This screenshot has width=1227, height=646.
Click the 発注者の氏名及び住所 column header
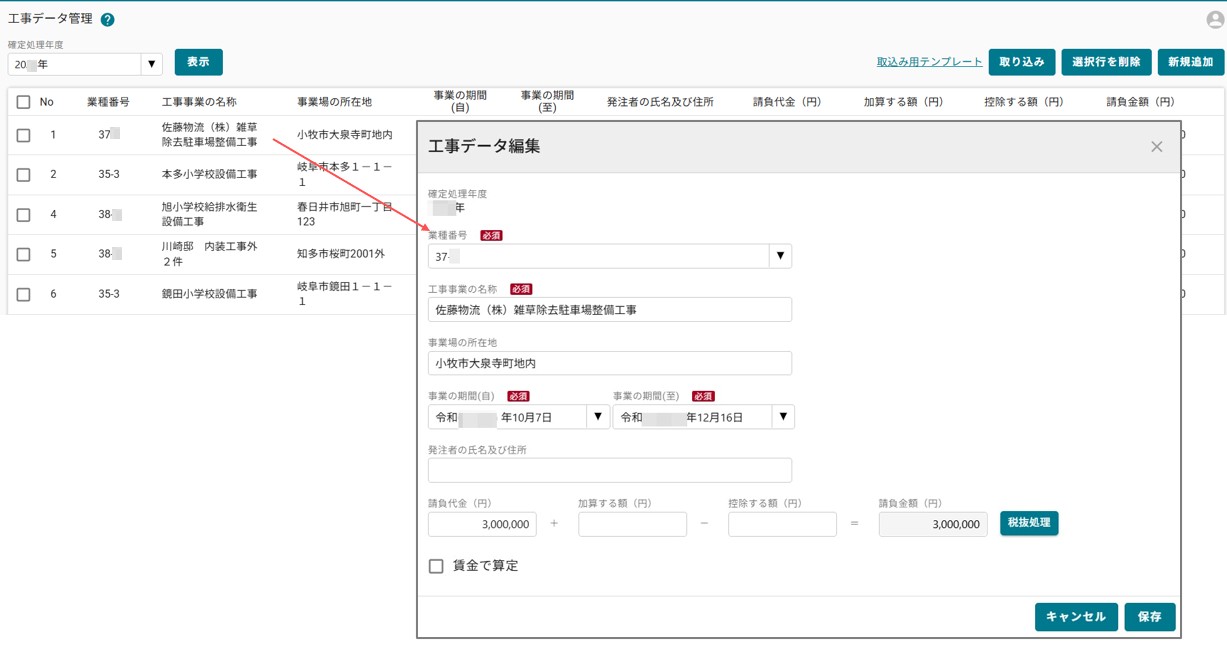pos(660,102)
